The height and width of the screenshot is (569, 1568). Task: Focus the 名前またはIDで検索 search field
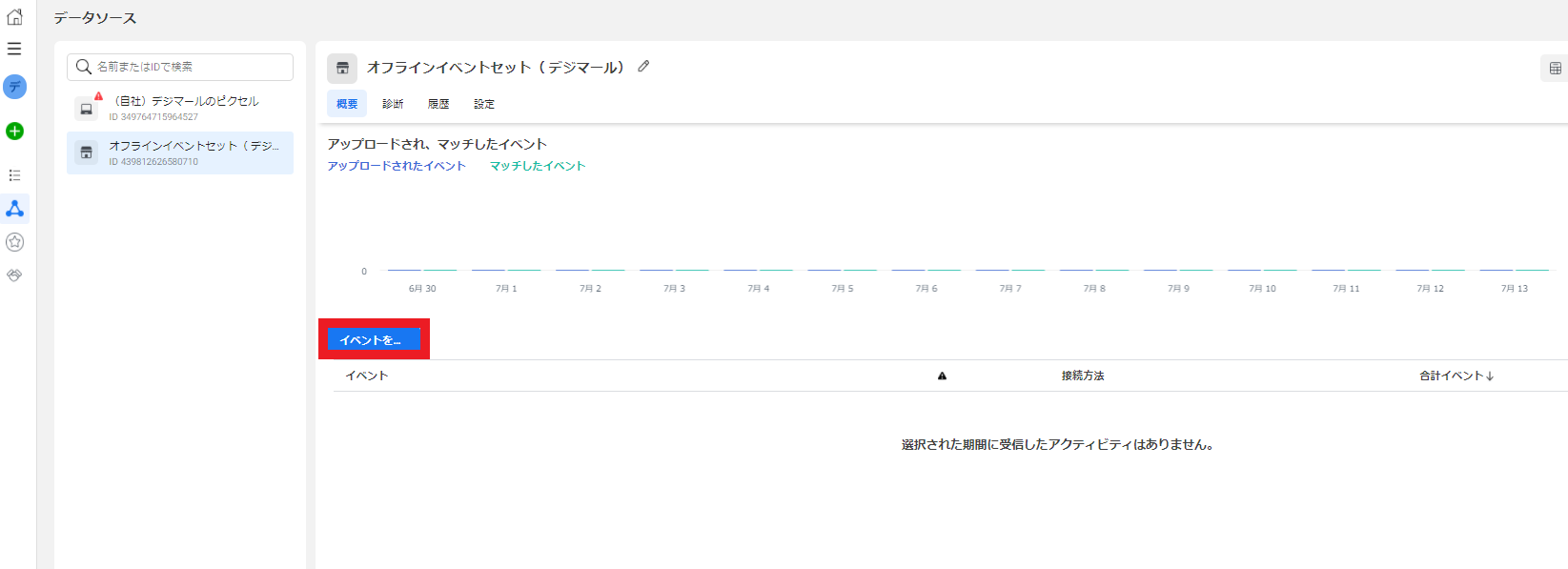coord(180,67)
